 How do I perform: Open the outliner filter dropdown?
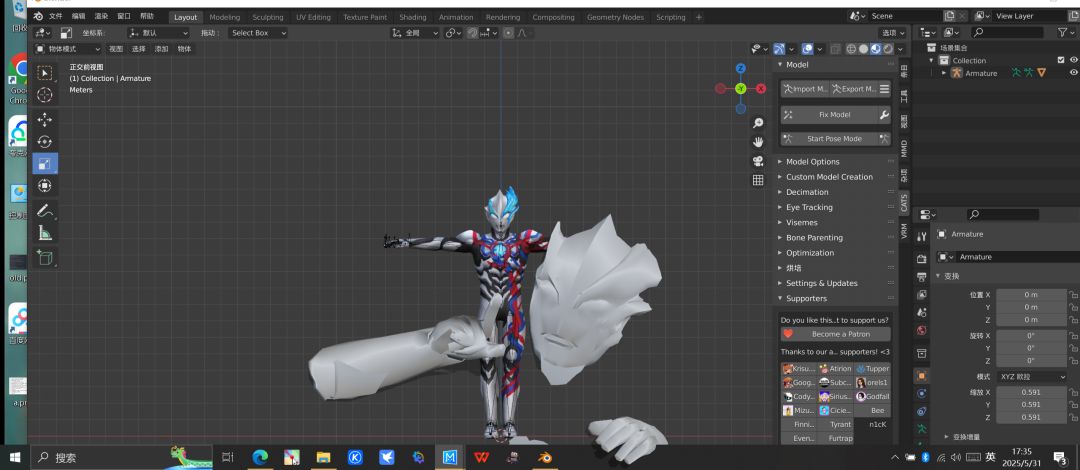1066,32
